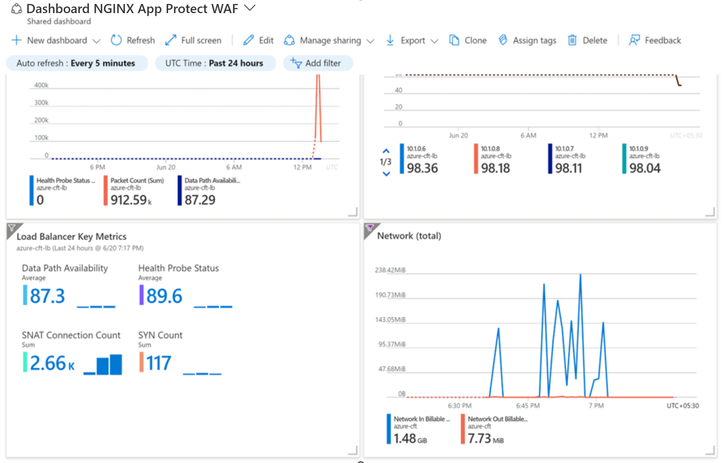Open the dashboard title dropdown chevron
The height and width of the screenshot is (463, 725).
pyautogui.click(x=249, y=8)
